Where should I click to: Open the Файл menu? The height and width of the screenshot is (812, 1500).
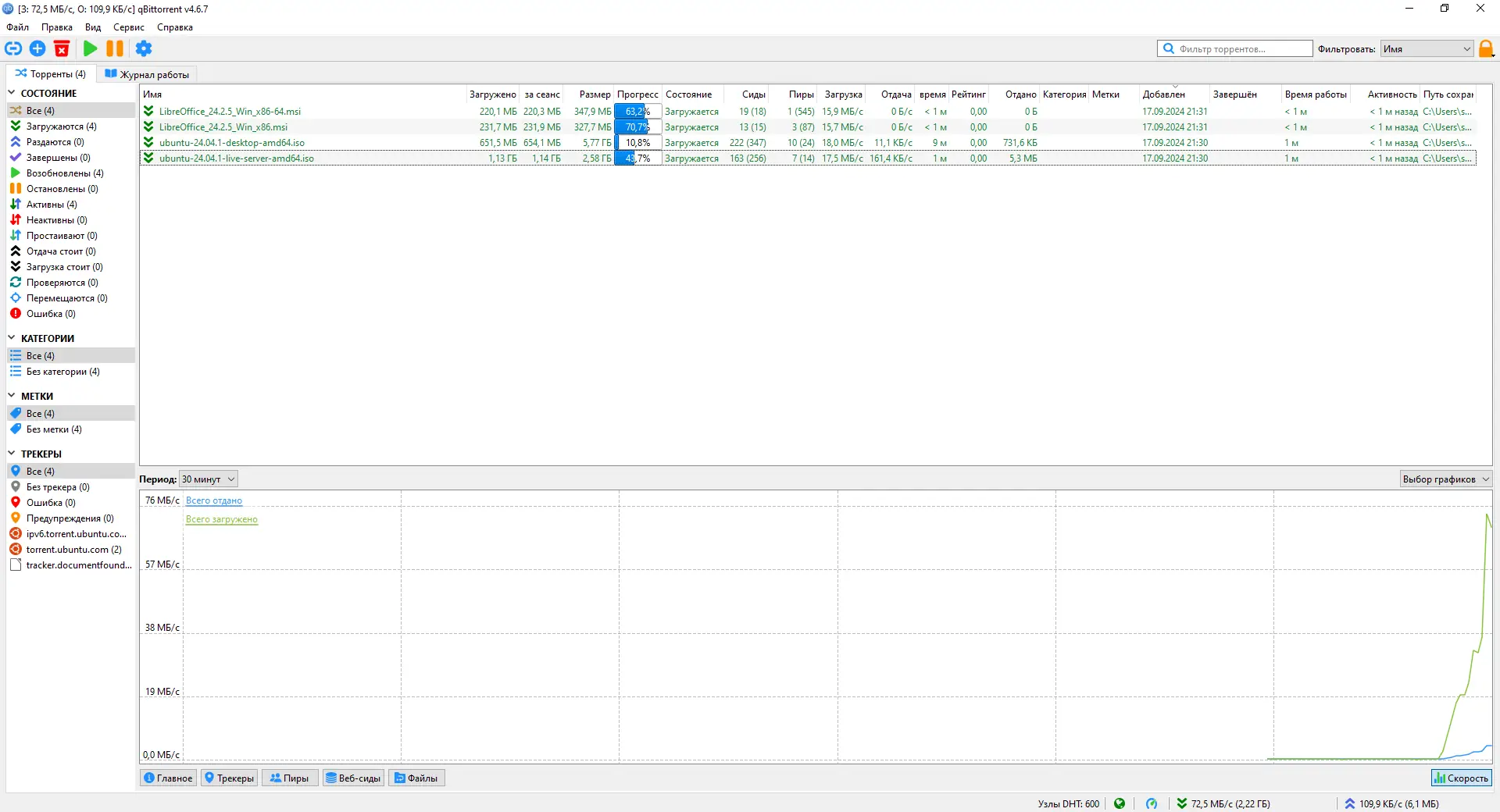coord(18,27)
